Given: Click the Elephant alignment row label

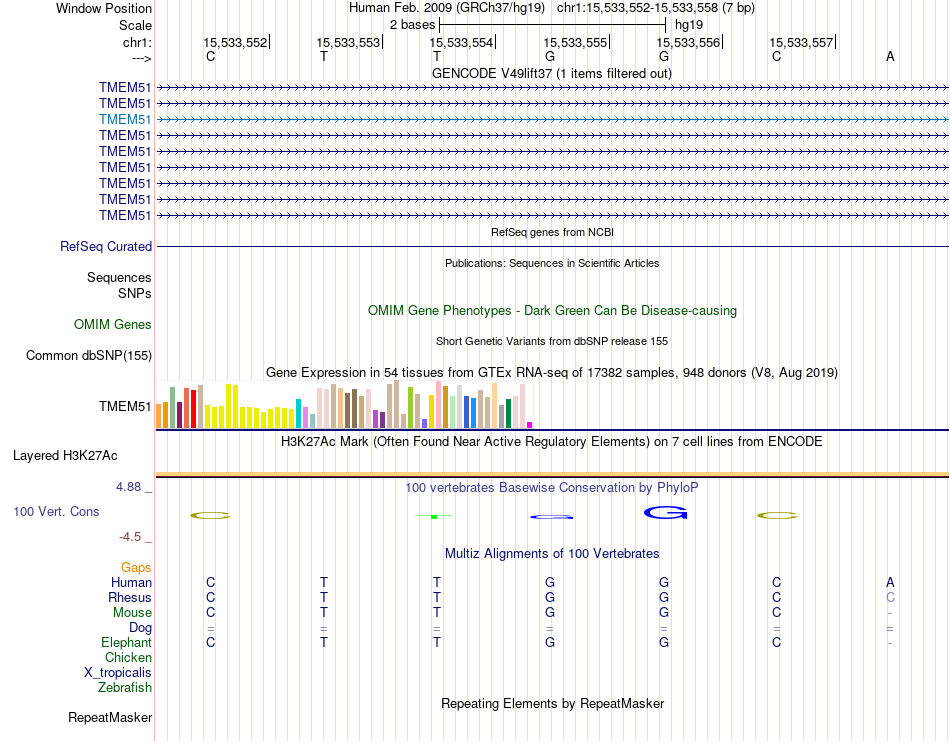Looking at the screenshot, I should click(x=126, y=642).
